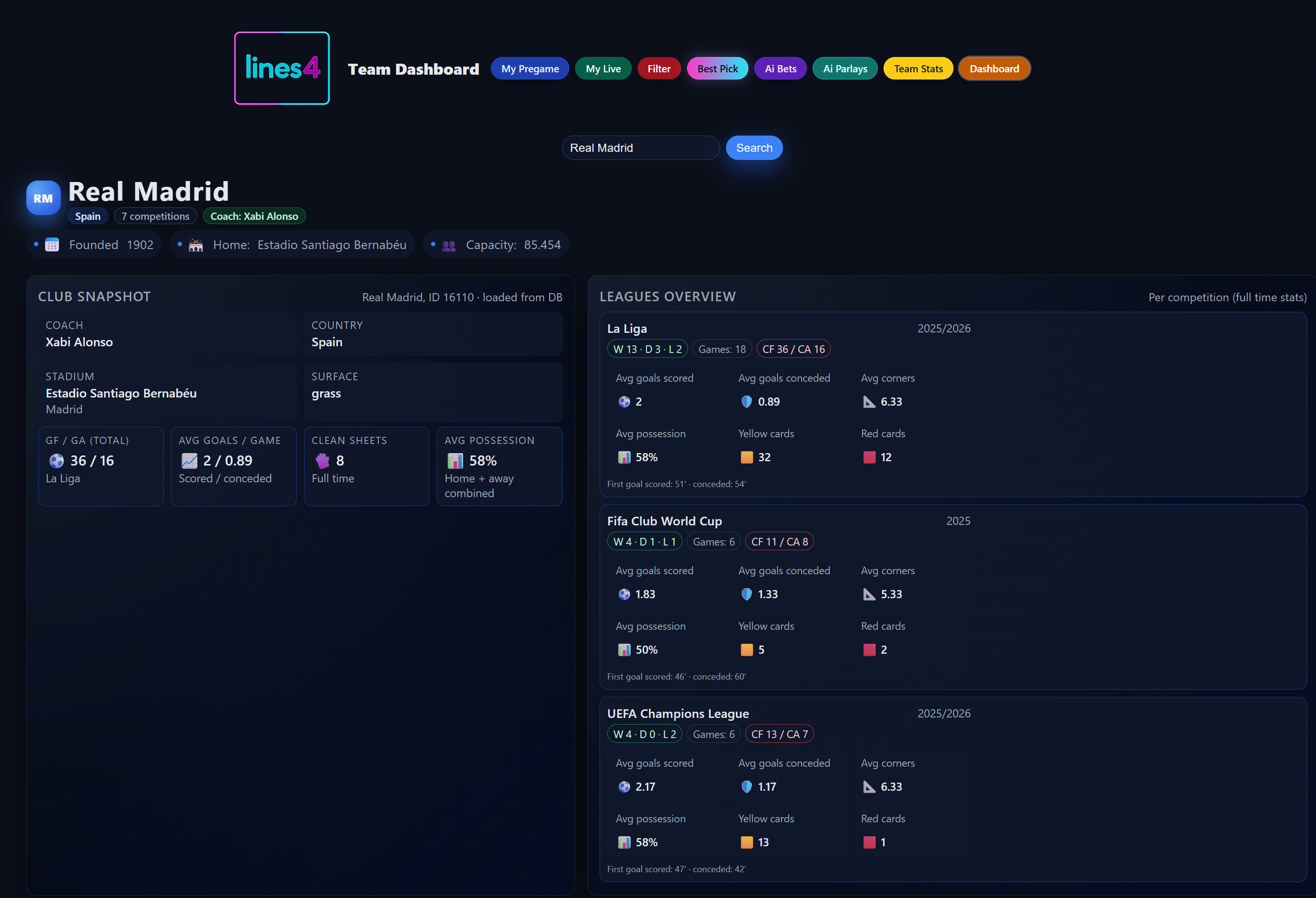The height and width of the screenshot is (898, 1316).
Task: Click La Liga record W 13 · D 3 · L 2
Action: pyautogui.click(x=647, y=349)
